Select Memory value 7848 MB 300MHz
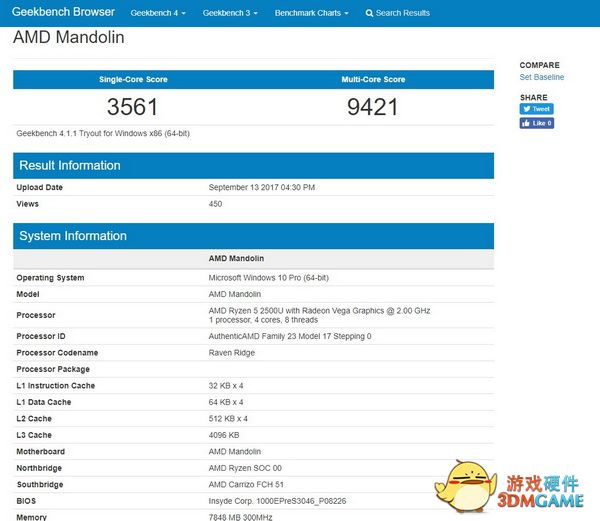This screenshot has width=600, height=521. [x=240, y=517]
